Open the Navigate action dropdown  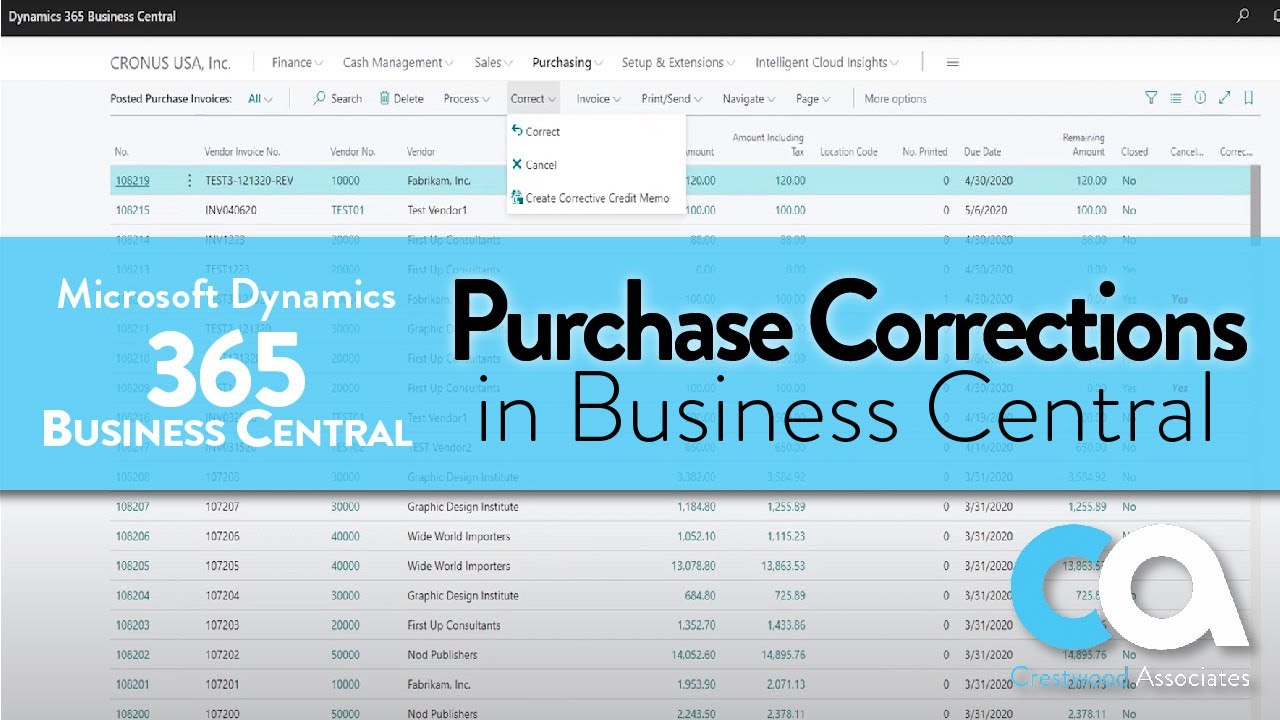pyautogui.click(x=749, y=99)
